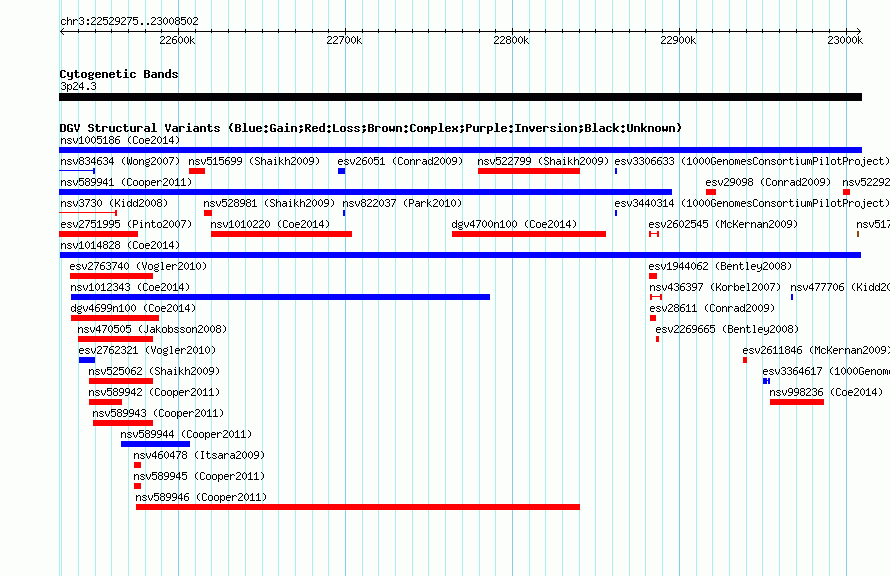Click the nsv477706 variant label
The height and width of the screenshot is (576, 890).
(840, 287)
